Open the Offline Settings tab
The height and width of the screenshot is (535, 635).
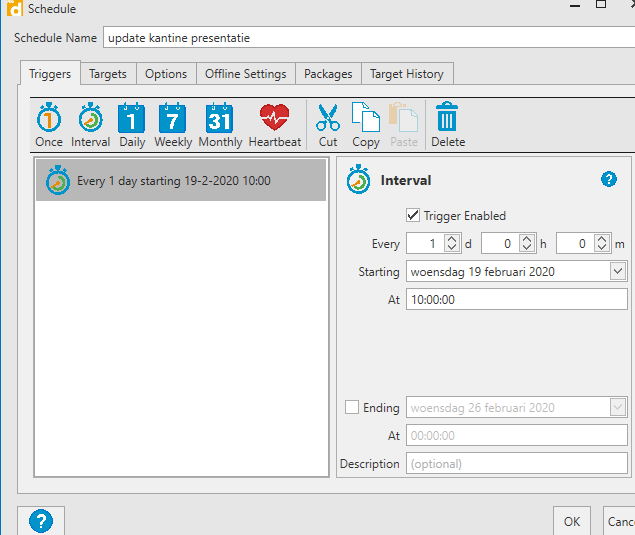(x=245, y=74)
